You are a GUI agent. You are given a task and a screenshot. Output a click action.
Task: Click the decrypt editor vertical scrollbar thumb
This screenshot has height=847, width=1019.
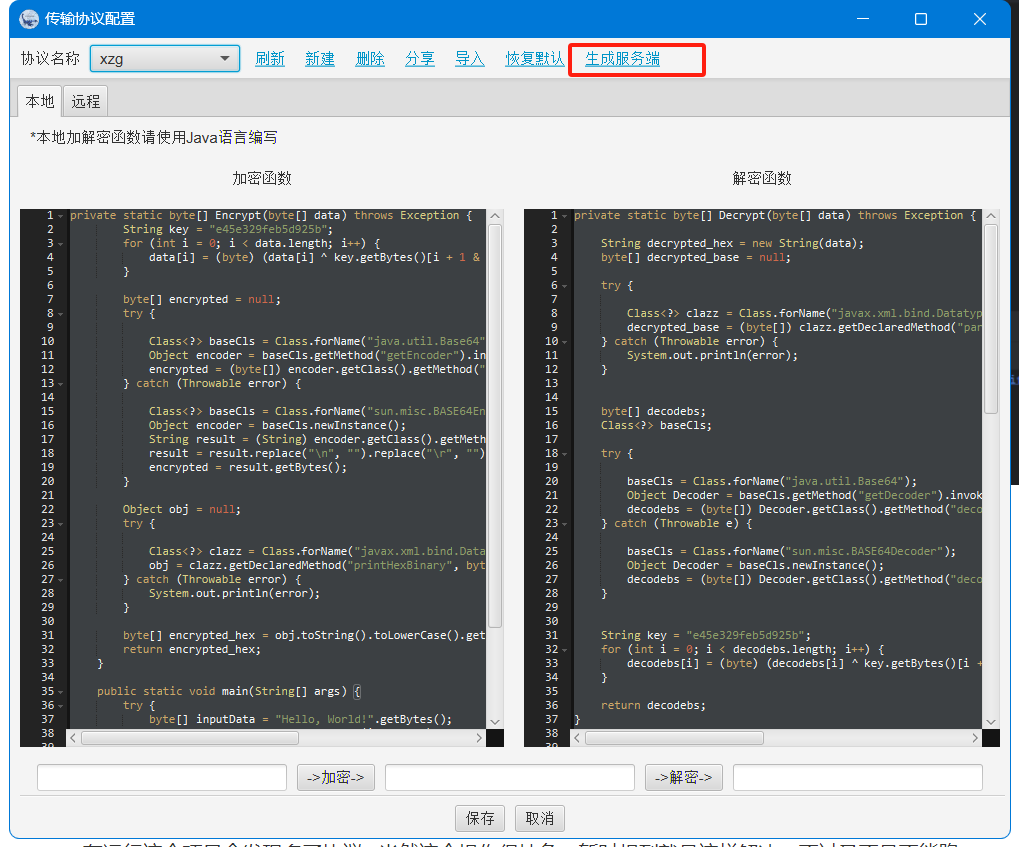pyautogui.click(x=990, y=319)
